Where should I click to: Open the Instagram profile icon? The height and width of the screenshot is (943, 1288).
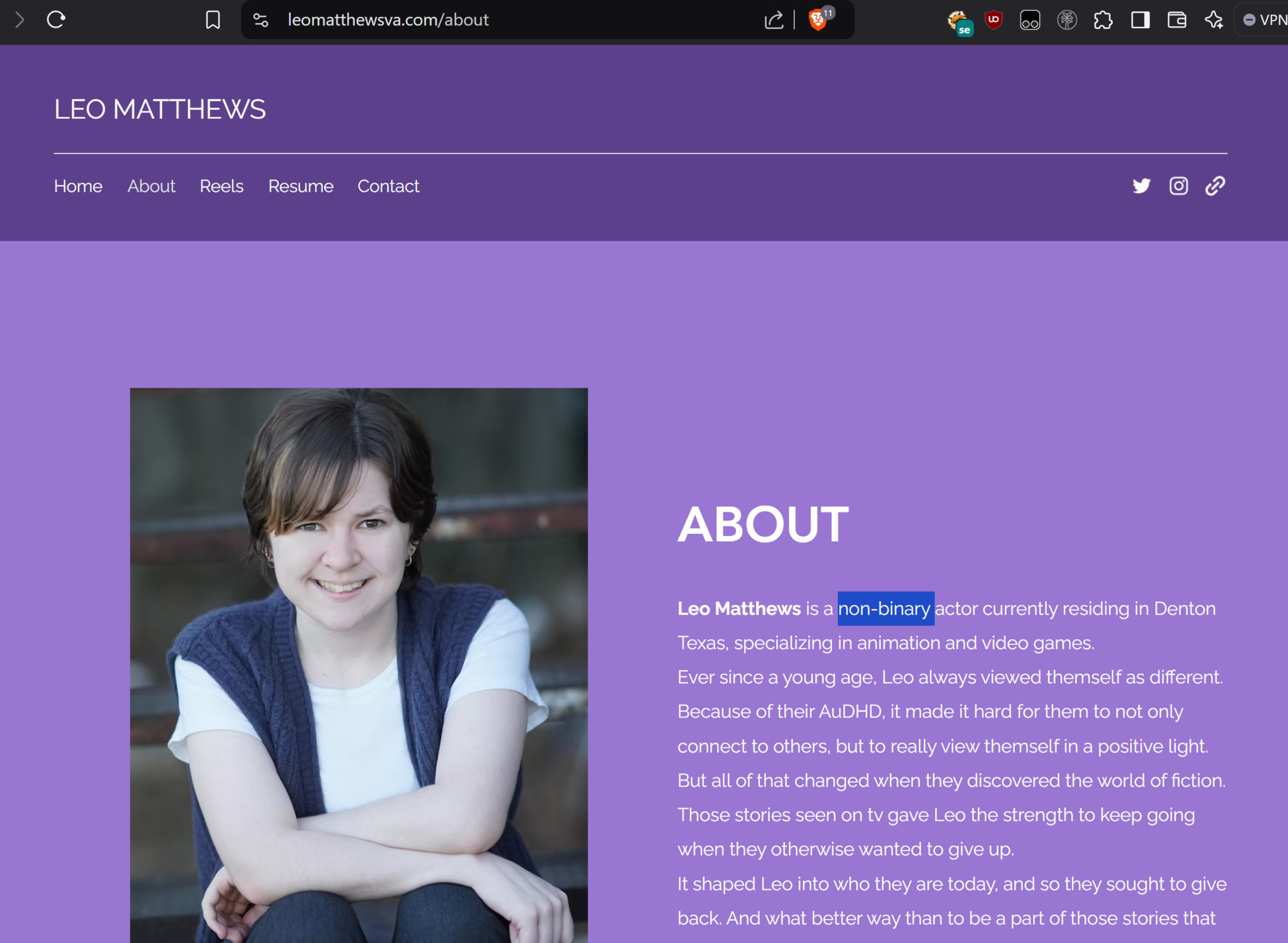1179,186
